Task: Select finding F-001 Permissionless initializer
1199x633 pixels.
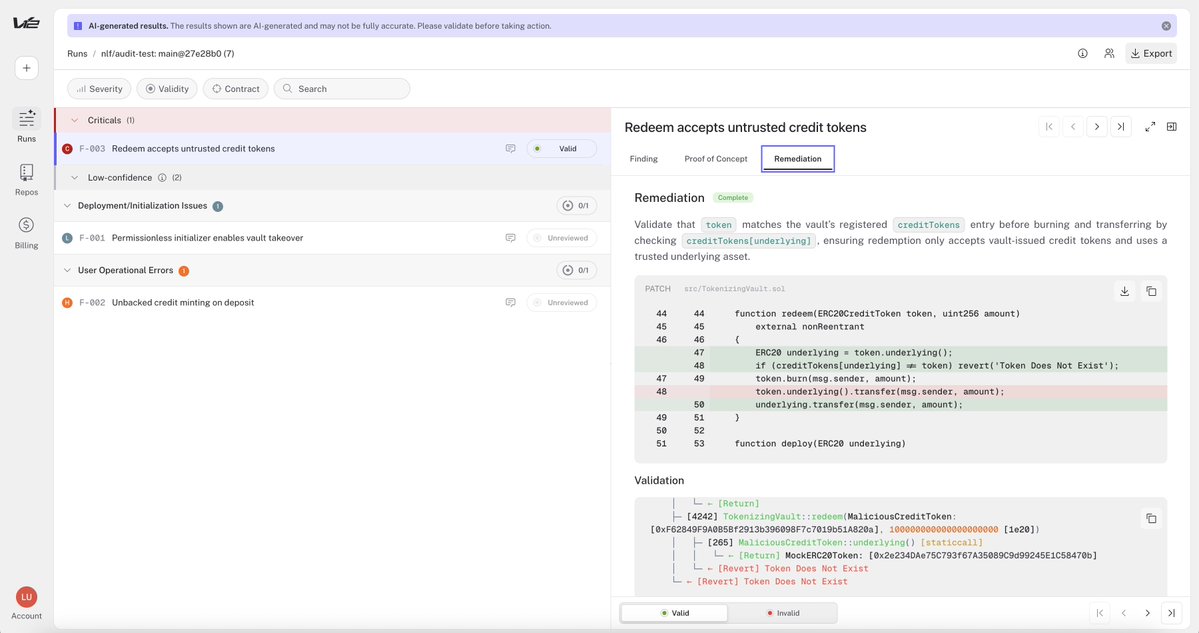Action: [332, 238]
